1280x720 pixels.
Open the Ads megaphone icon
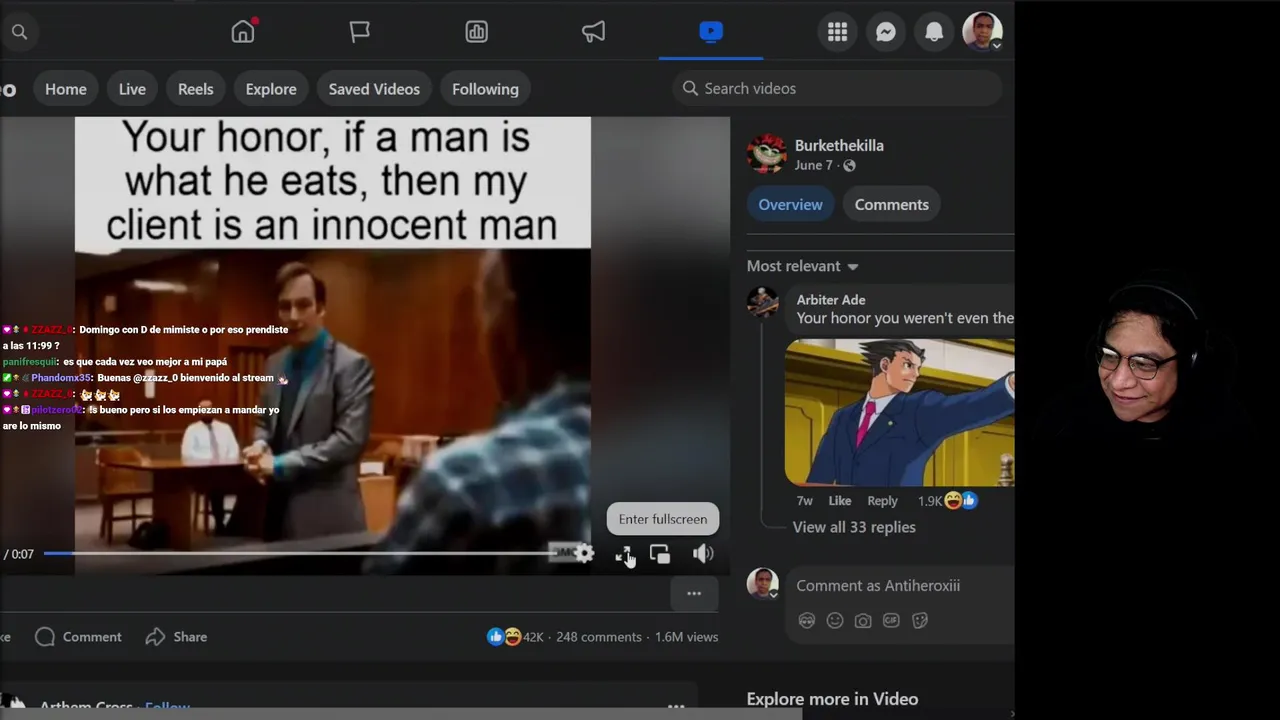point(594,32)
